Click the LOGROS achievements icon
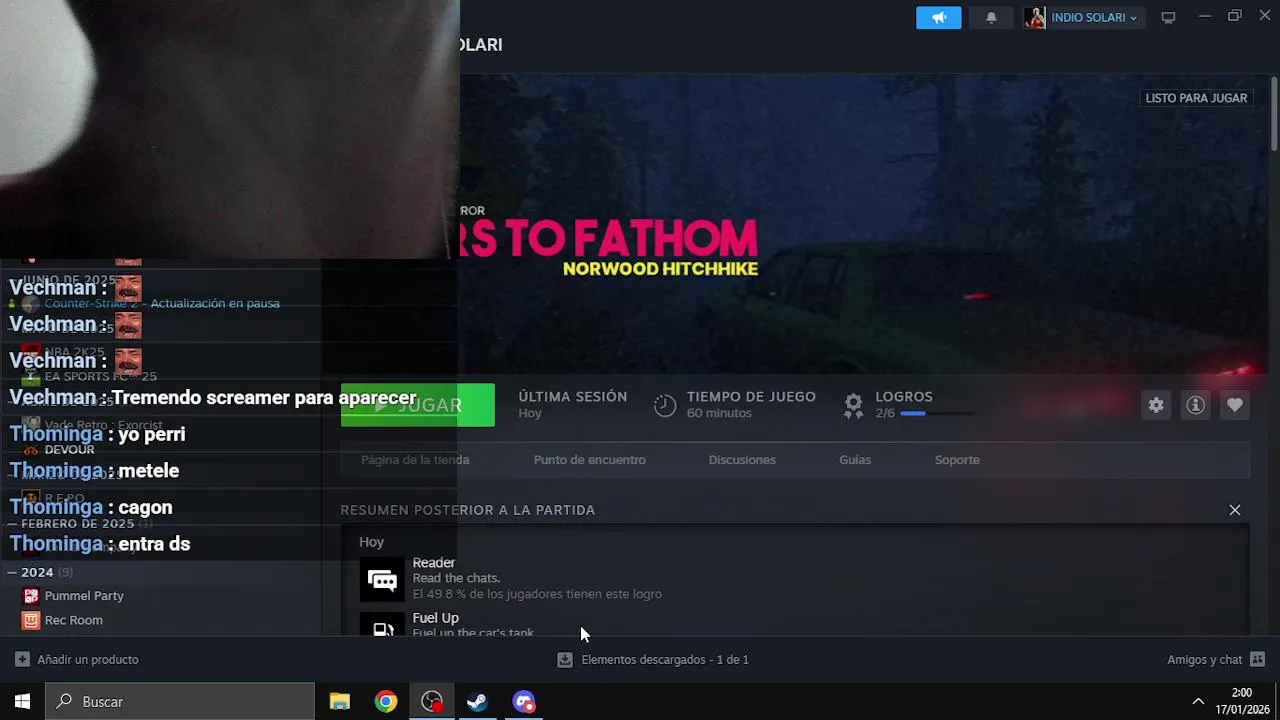The height and width of the screenshot is (720, 1280). pos(853,405)
